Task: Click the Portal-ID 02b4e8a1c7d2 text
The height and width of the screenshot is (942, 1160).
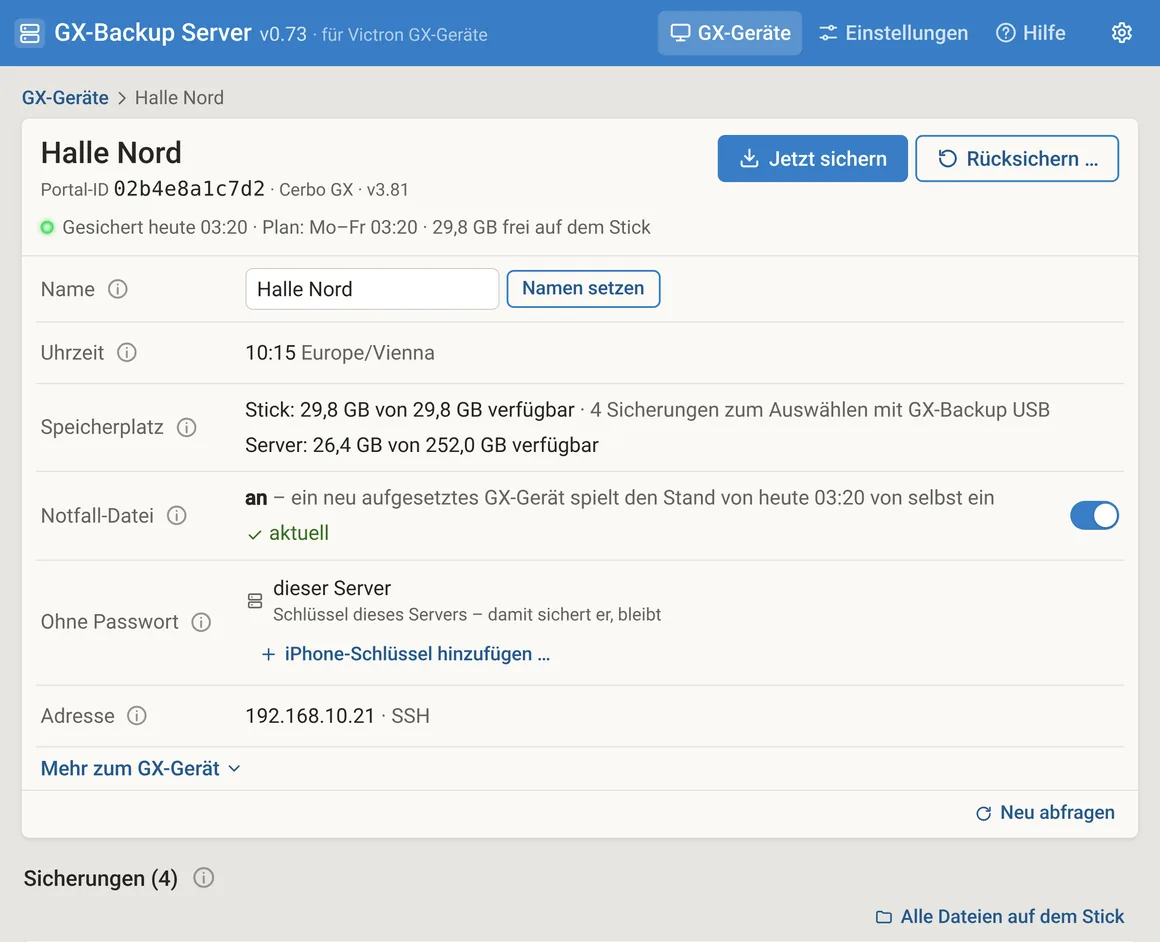Action: [x=152, y=189]
